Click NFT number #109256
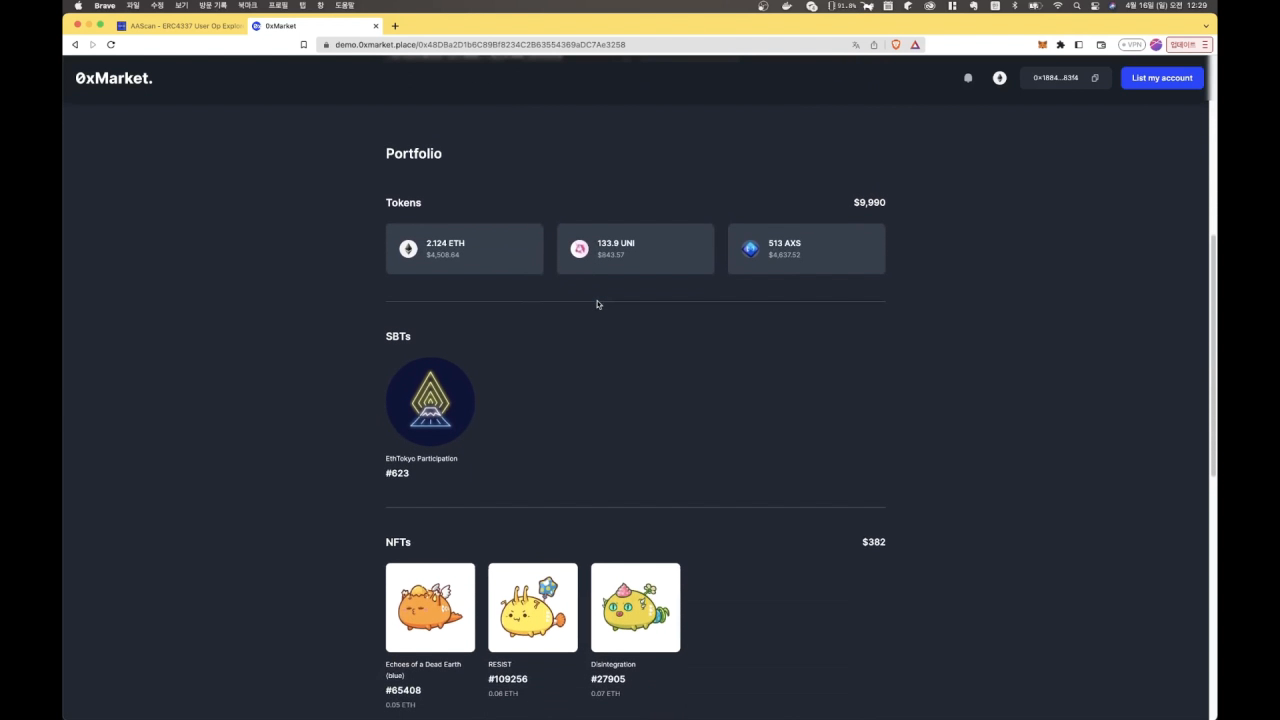 point(508,679)
